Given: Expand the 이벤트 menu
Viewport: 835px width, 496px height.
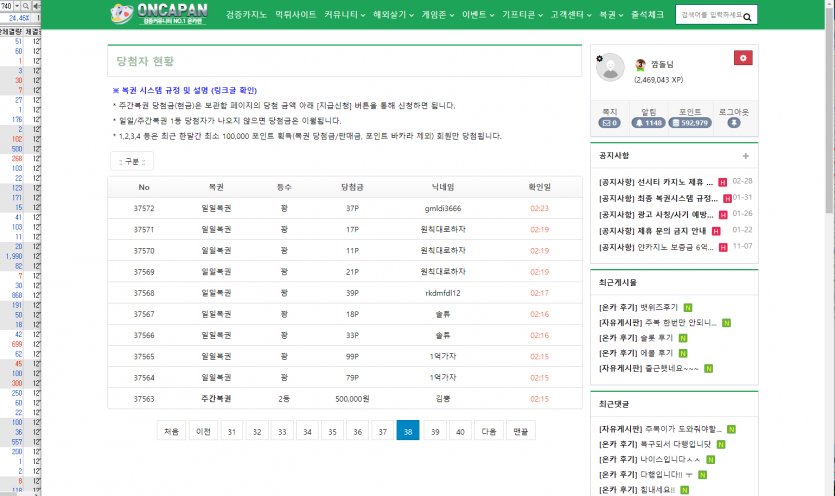Looking at the screenshot, I should pyautogui.click(x=478, y=15).
